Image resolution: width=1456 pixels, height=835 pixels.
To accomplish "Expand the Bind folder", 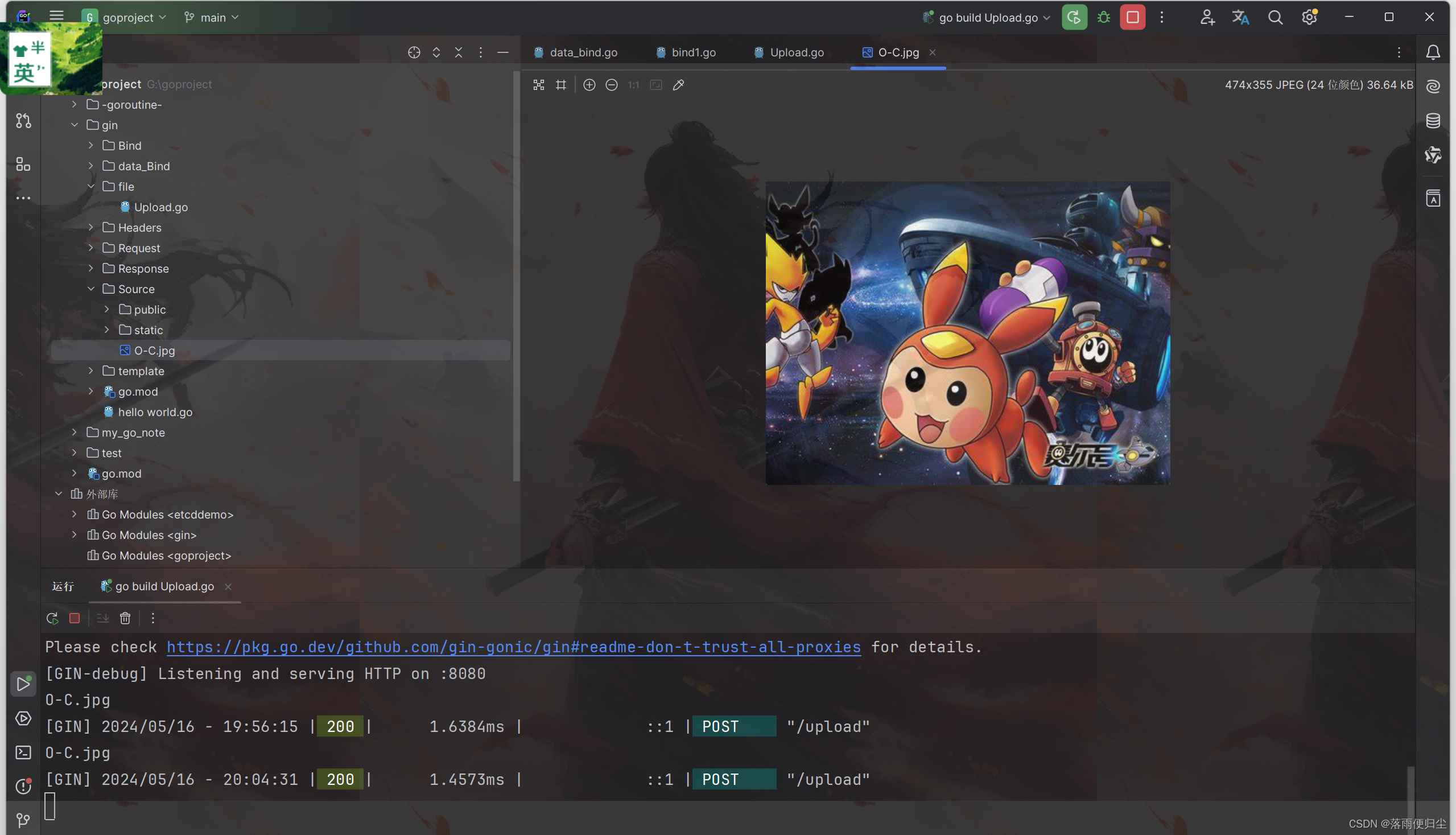I will [90, 145].
